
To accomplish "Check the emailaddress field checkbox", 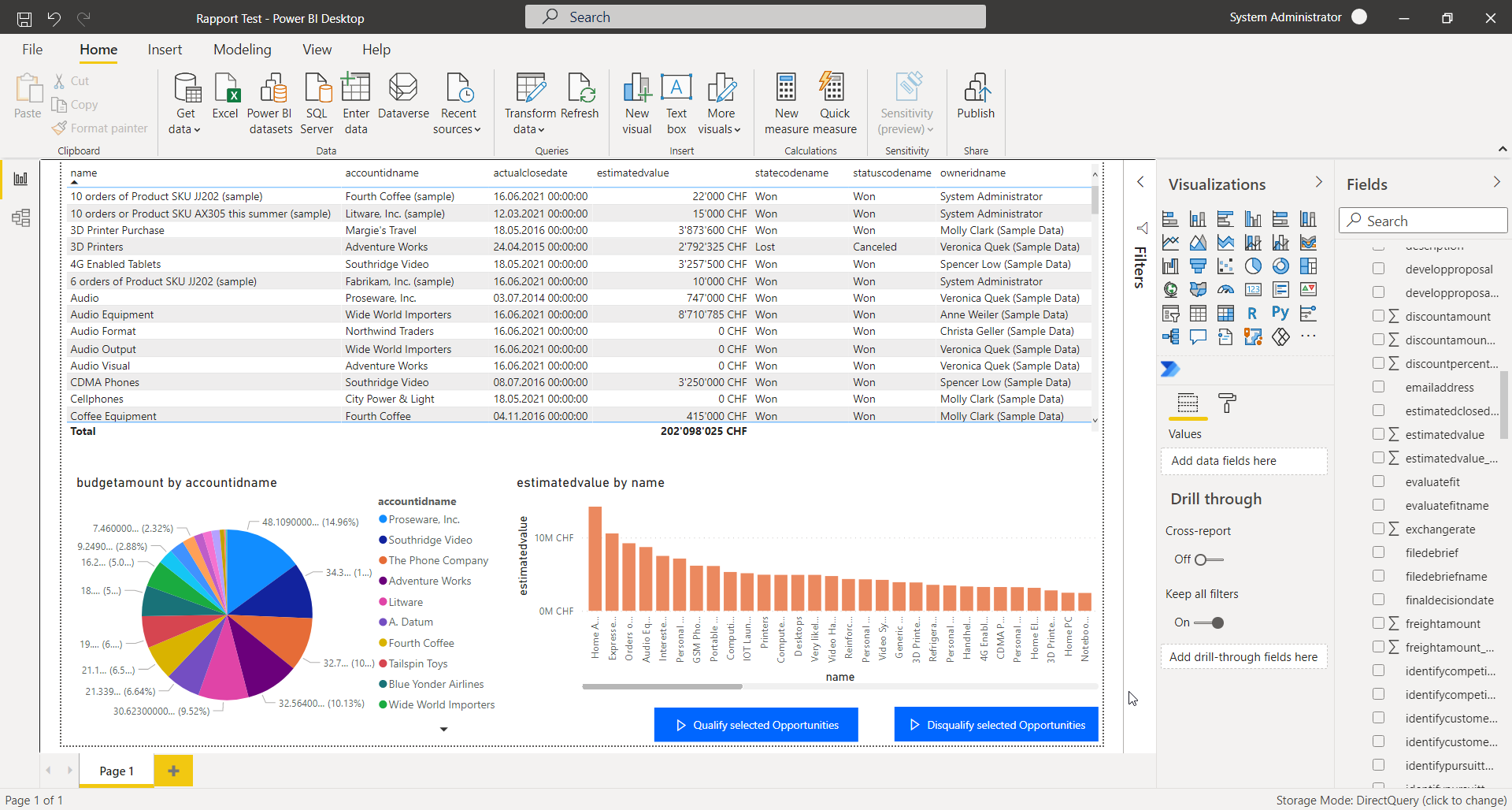I will pos(1378,387).
